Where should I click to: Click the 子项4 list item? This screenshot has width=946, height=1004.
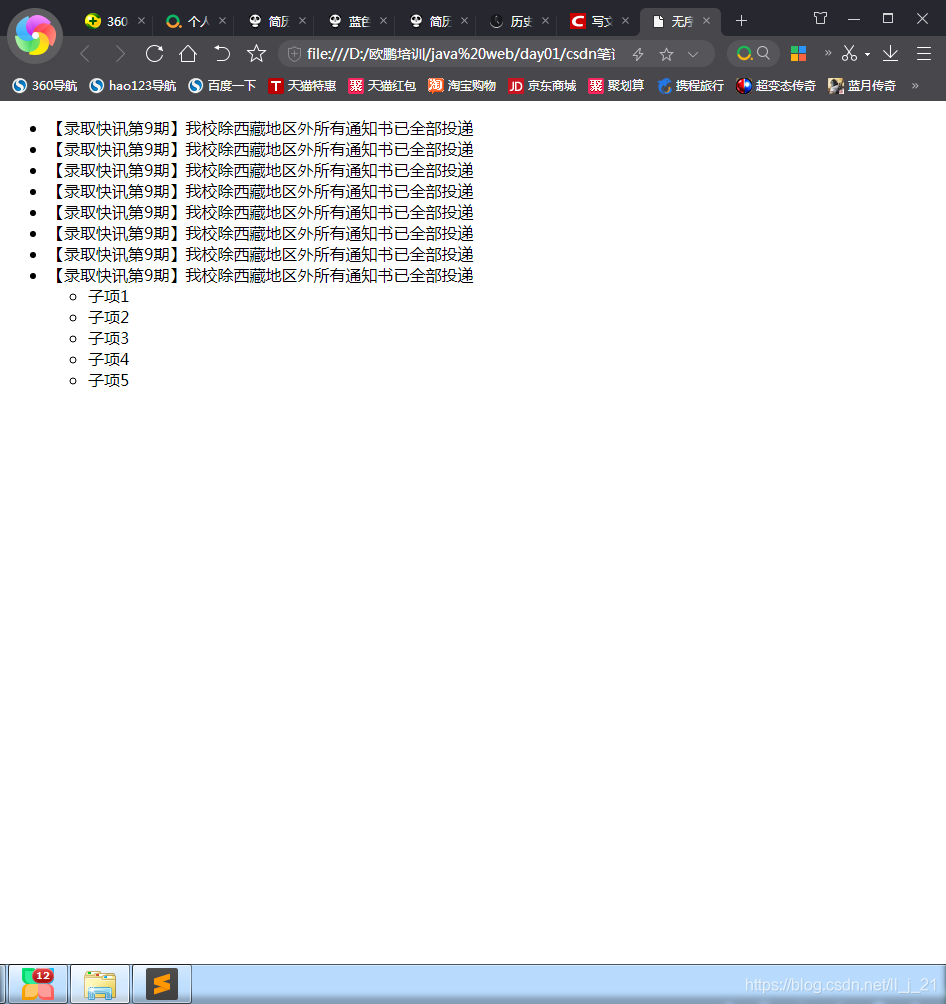[x=108, y=359]
